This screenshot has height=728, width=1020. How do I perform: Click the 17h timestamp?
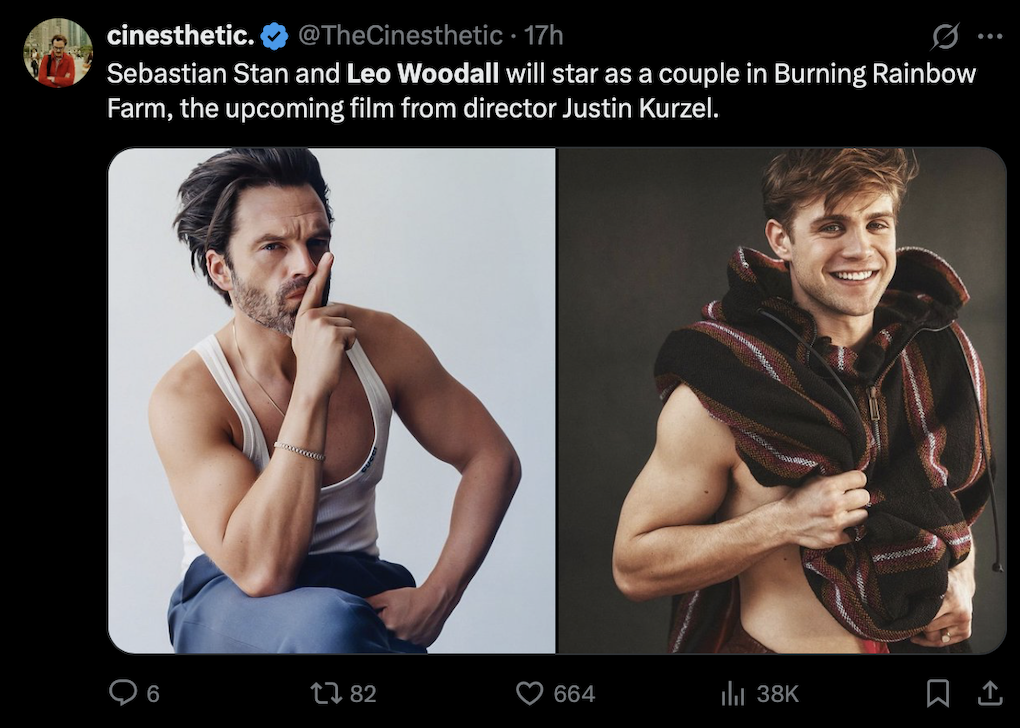[544, 36]
